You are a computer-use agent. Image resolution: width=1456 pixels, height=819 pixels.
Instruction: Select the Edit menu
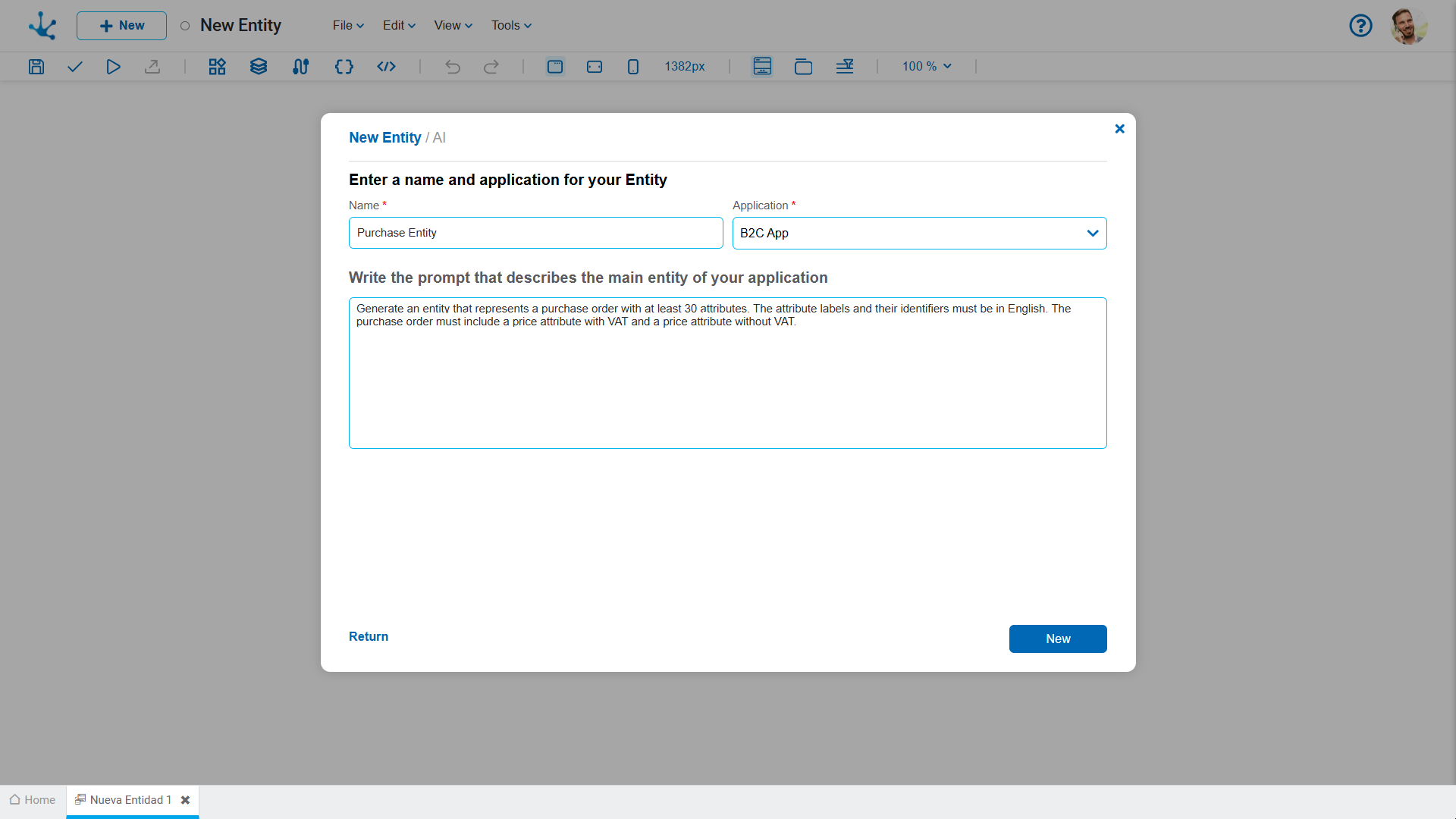pos(396,25)
